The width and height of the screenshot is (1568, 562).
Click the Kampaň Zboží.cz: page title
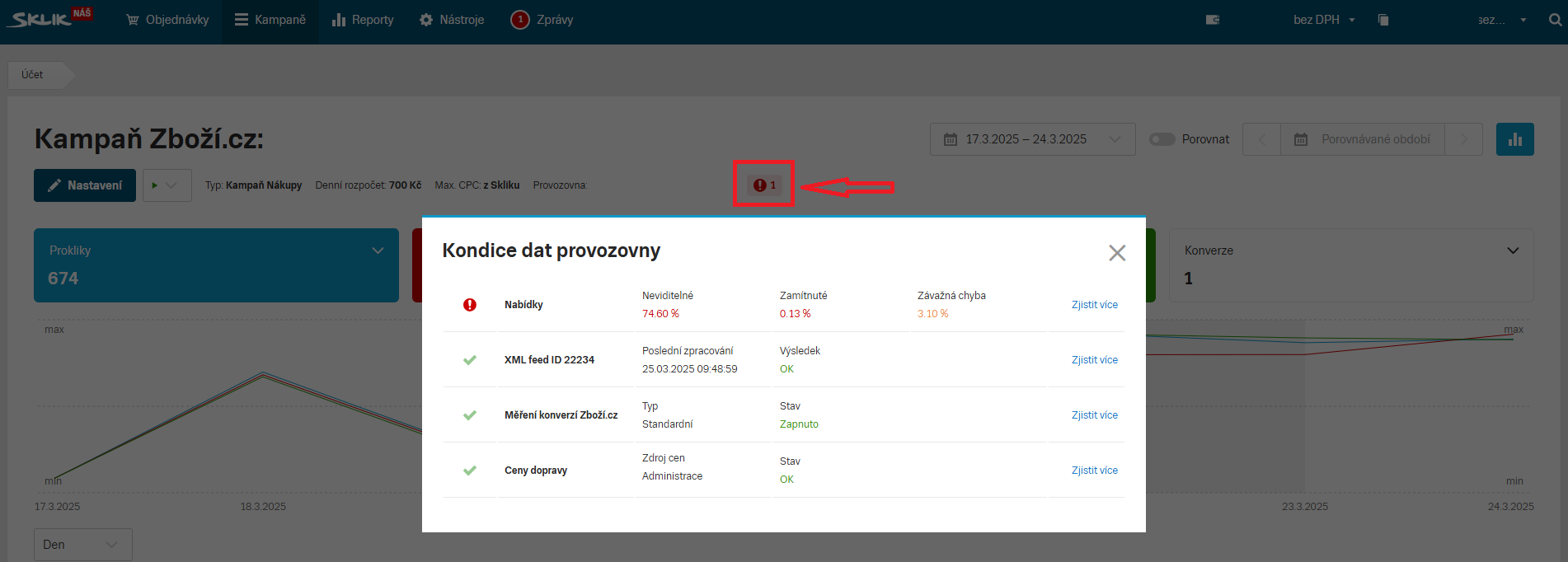pyautogui.click(x=149, y=139)
